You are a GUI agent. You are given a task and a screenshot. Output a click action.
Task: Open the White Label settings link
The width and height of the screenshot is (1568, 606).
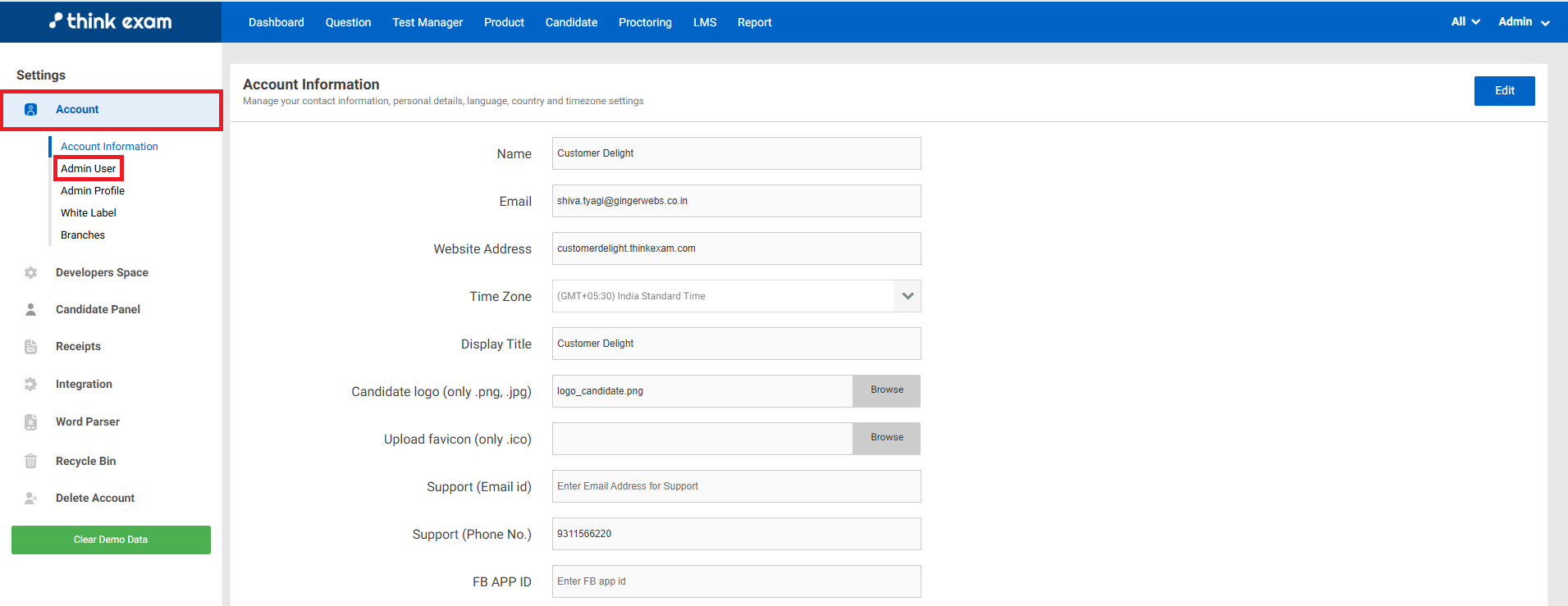pyautogui.click(x=89, y=213)
